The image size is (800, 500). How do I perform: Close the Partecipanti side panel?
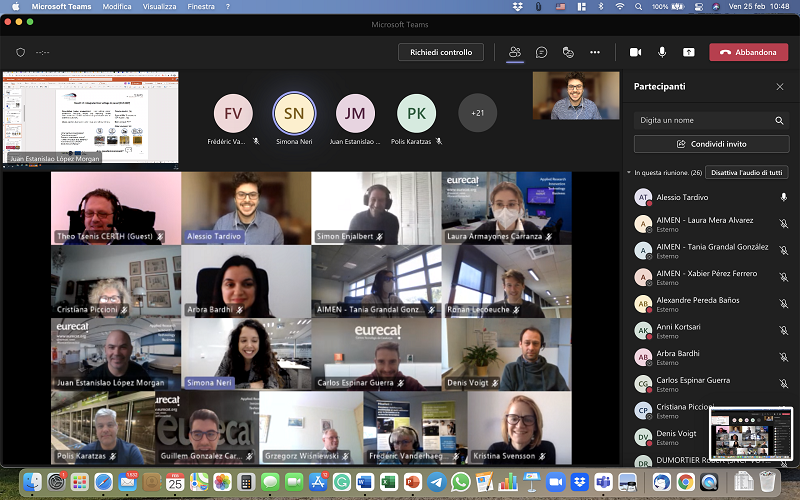tap(780, 87)
